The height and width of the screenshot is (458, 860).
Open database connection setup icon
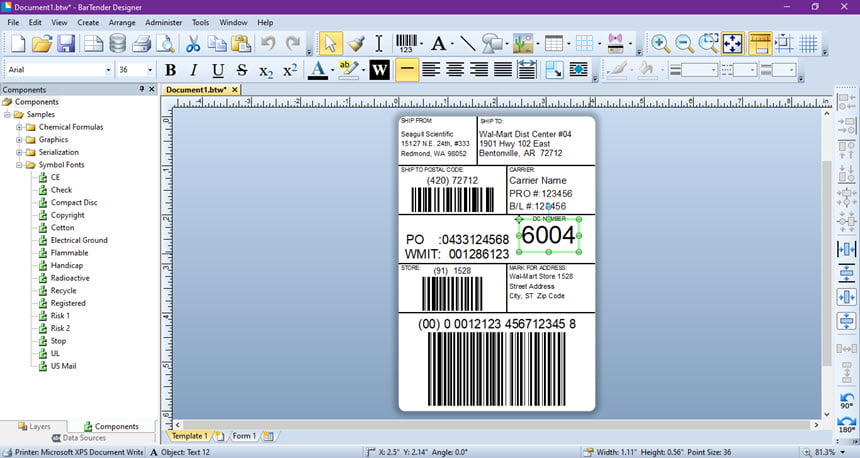(x=117, y=43)
